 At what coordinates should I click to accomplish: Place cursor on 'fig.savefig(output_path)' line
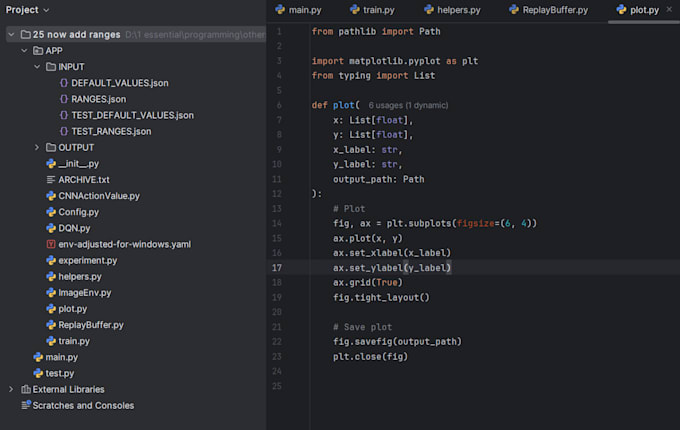(x=397, y=342)
